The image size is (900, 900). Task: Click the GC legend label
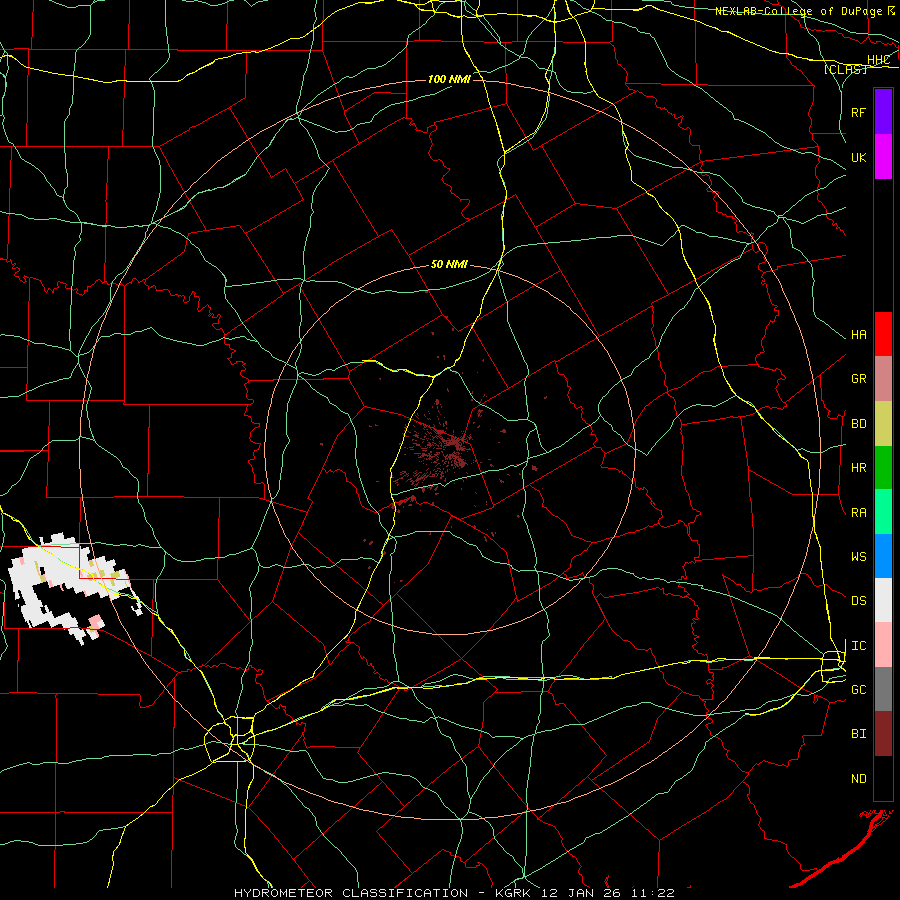(858, 689)
